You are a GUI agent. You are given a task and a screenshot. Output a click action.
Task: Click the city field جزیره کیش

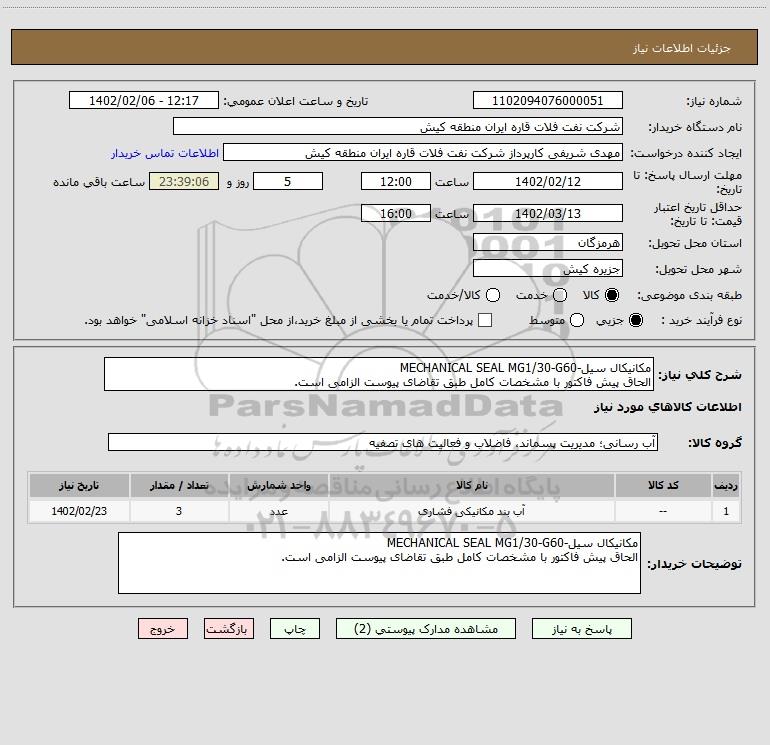tap(548, 268)
